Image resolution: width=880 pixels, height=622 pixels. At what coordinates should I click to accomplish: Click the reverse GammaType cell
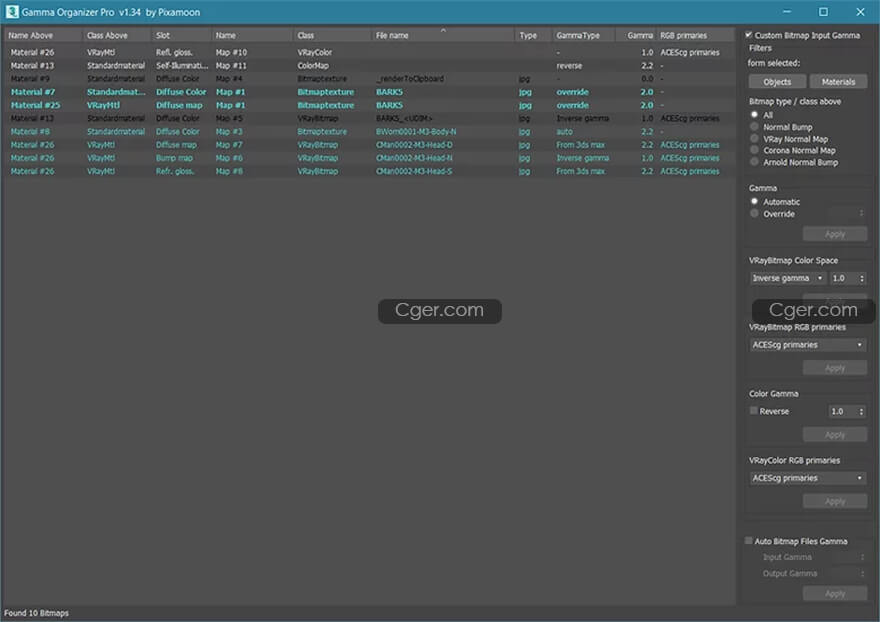[569, 66]
